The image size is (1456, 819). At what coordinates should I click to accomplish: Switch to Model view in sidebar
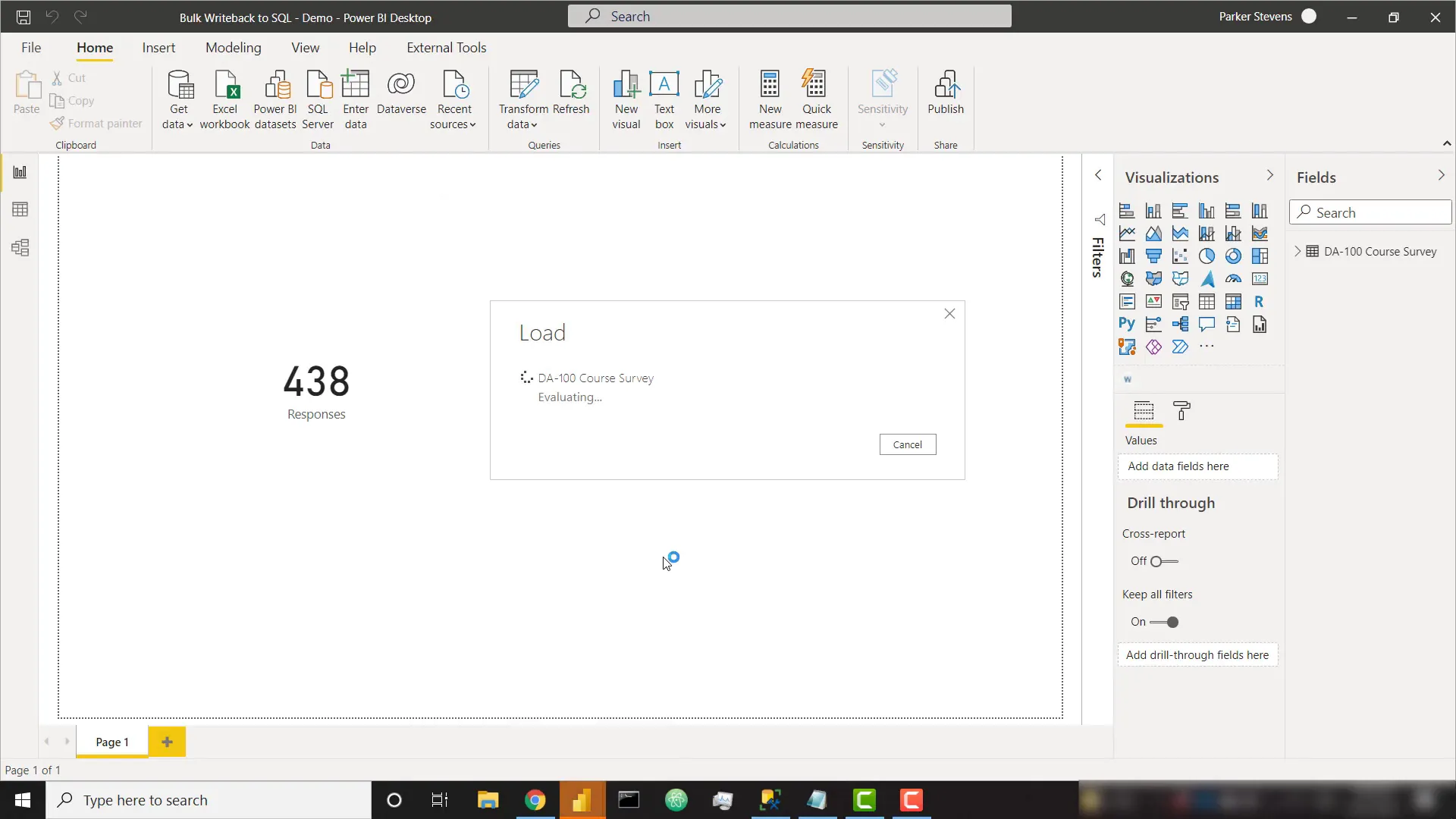coord(20,248)
